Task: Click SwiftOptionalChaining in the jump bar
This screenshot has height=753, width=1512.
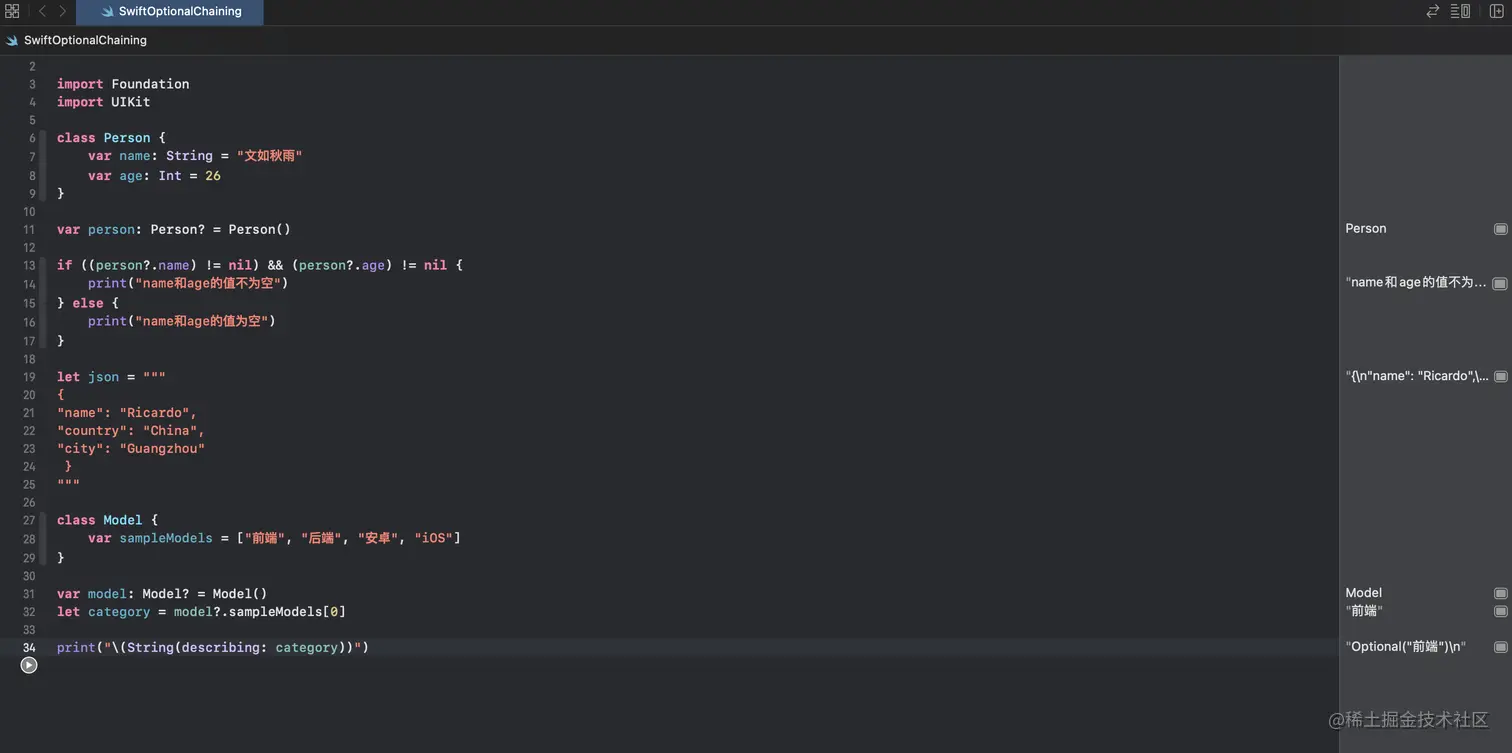Action: click(85, 40)
